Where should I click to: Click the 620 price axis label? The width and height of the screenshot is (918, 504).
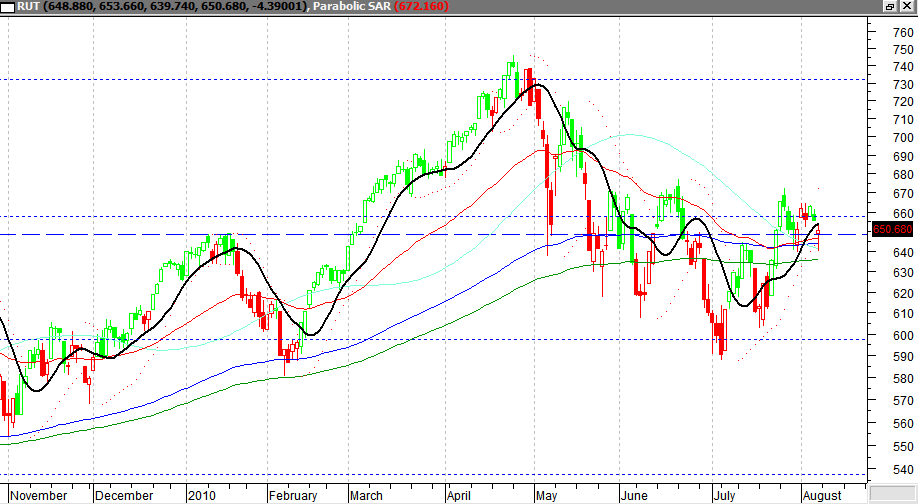point(903,294)
